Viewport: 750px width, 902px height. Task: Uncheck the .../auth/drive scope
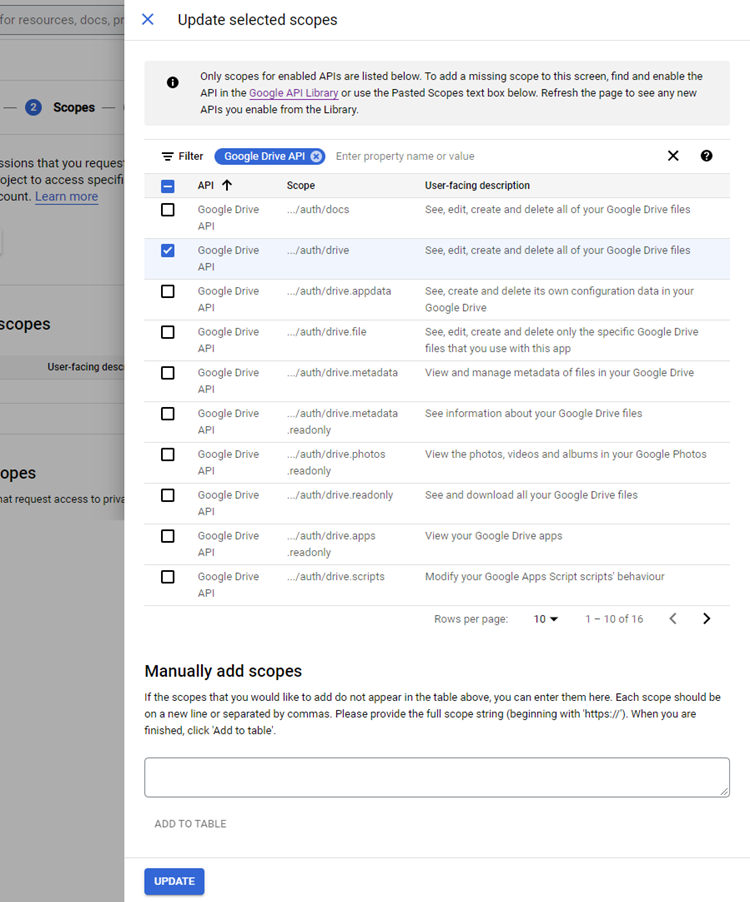click(x=168, y=250)
